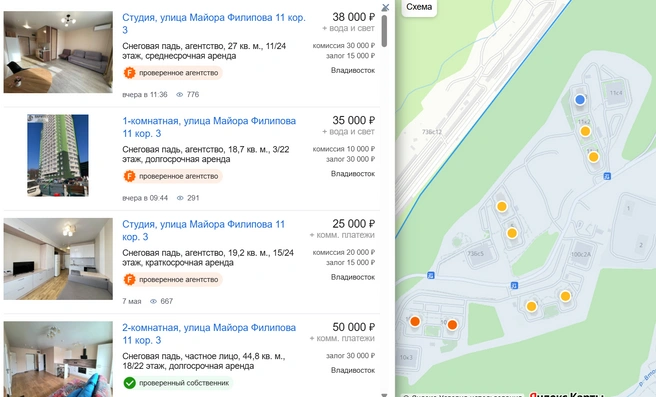The width and height of the screenshot is (656, 397).
Task: Click the bus stop icon left of building 736с5's road
Action: coord(430,275)
